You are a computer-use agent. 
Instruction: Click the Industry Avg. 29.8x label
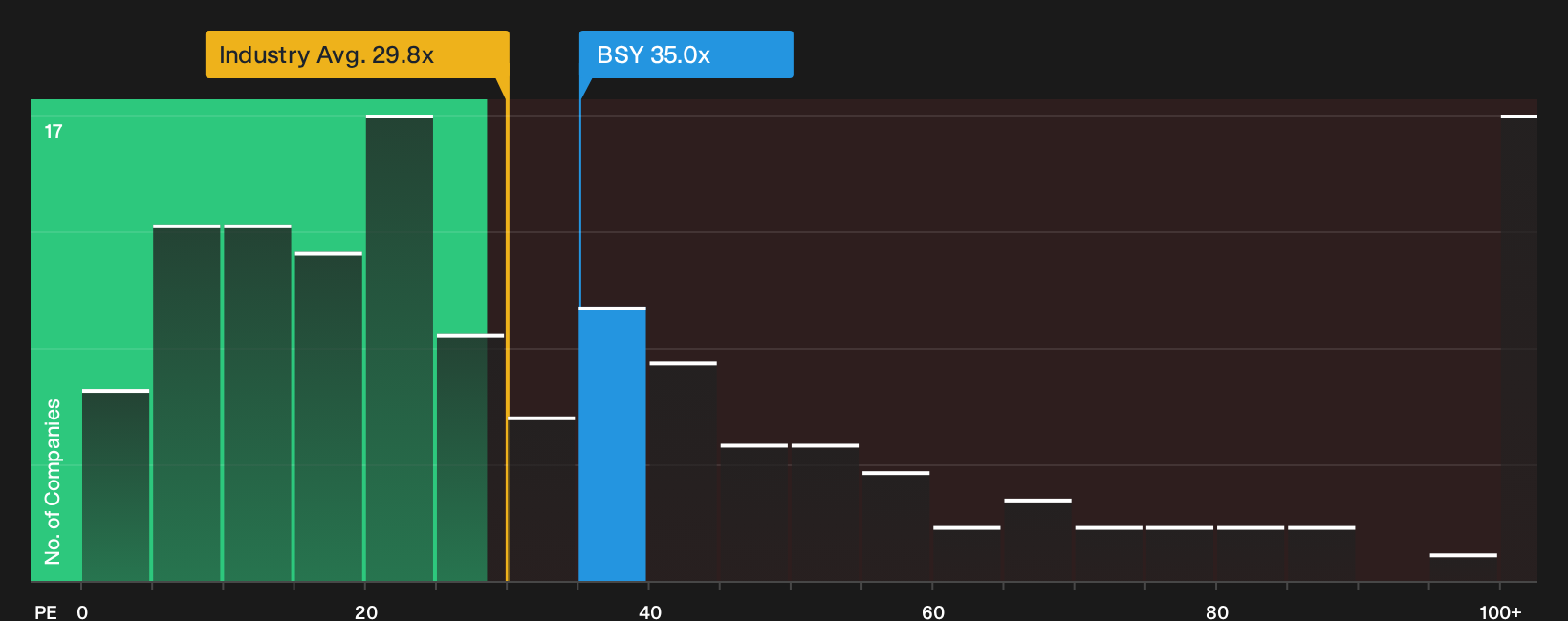357,54
